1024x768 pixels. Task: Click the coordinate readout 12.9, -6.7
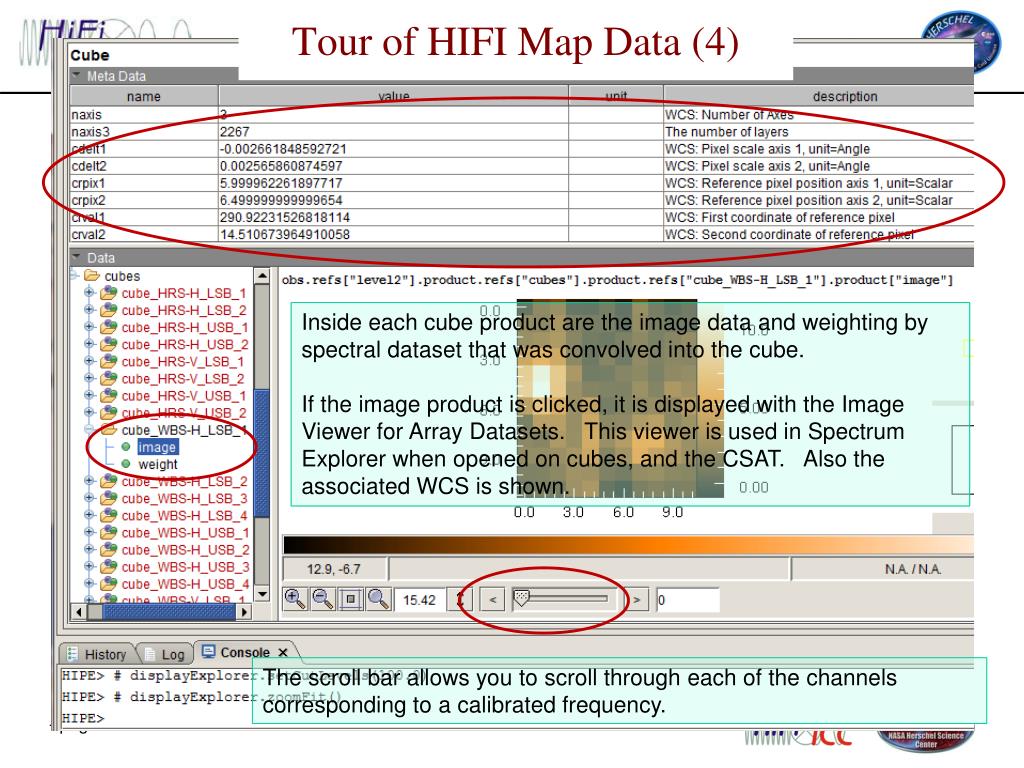(334, 569)
